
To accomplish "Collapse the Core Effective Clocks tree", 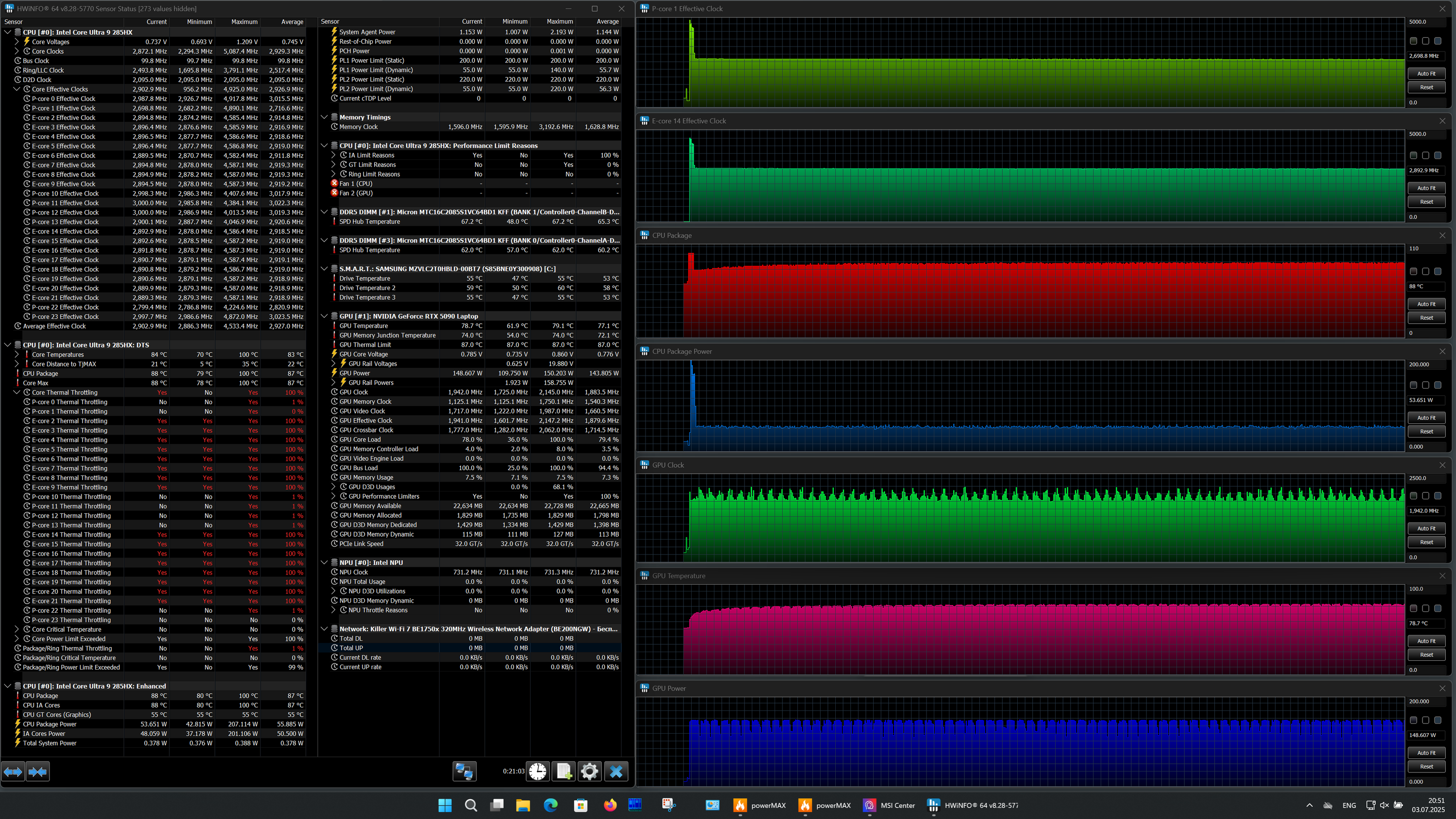I will coord(17,89).
